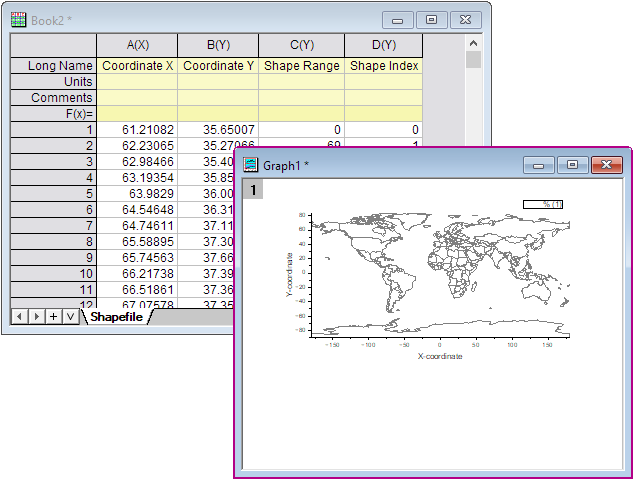The height and width of the screenshot is (481, 634).
Task: Switch to the Shapefile sheet tab
Action: pos(116,317)
